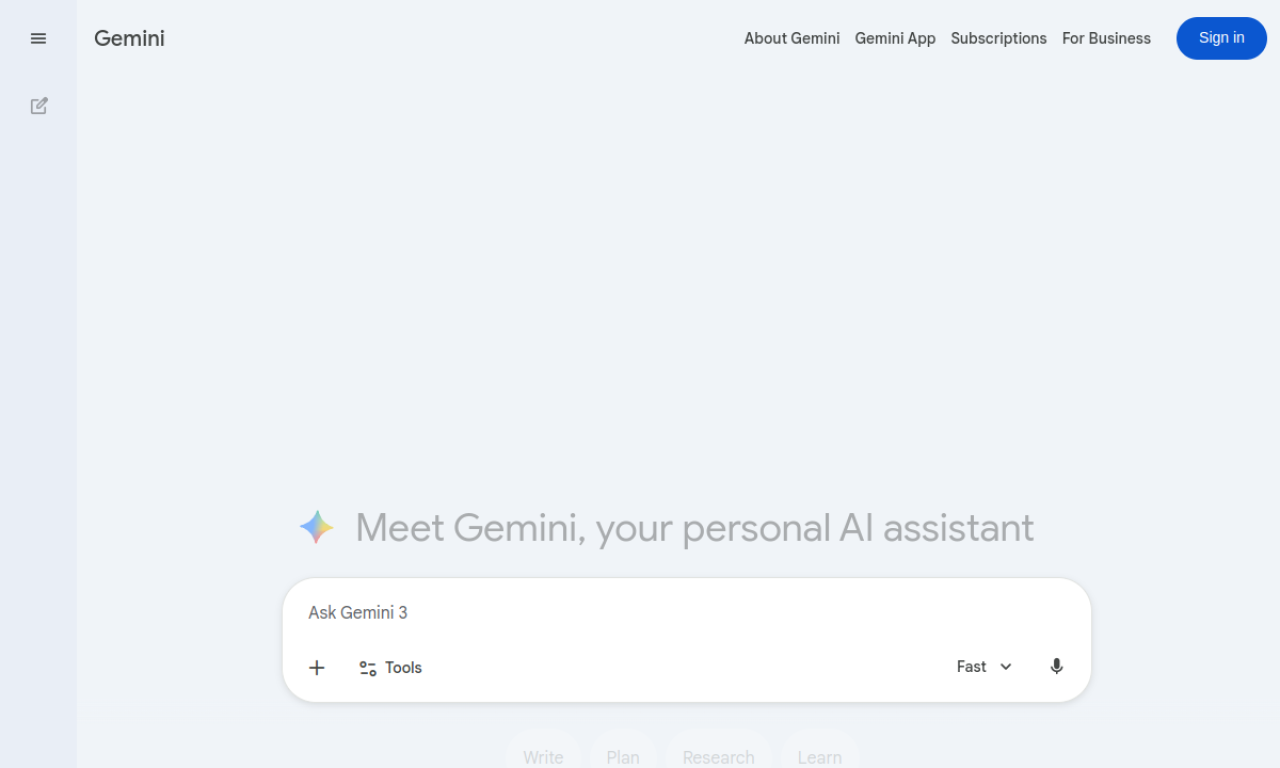Open the Fast model selector dropdown
Viewport: 1280px width, 768px height.
970,666
